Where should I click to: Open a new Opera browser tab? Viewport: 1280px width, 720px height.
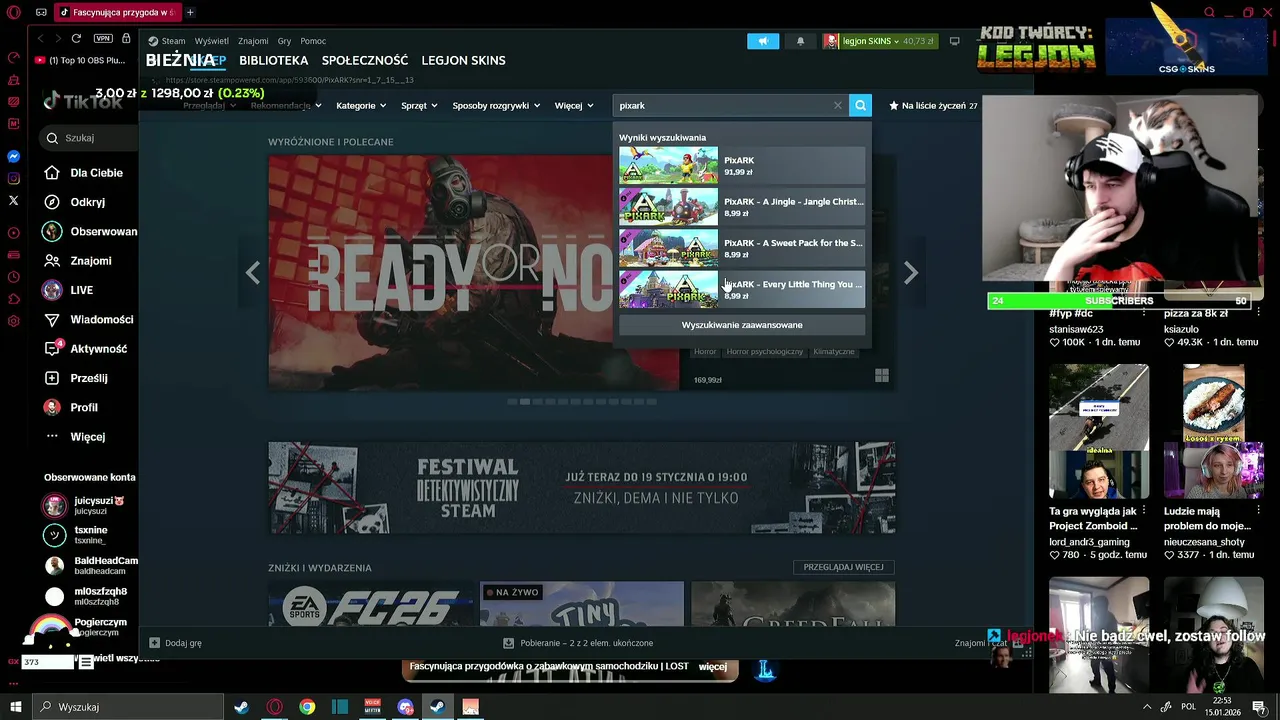click(190, 12)
